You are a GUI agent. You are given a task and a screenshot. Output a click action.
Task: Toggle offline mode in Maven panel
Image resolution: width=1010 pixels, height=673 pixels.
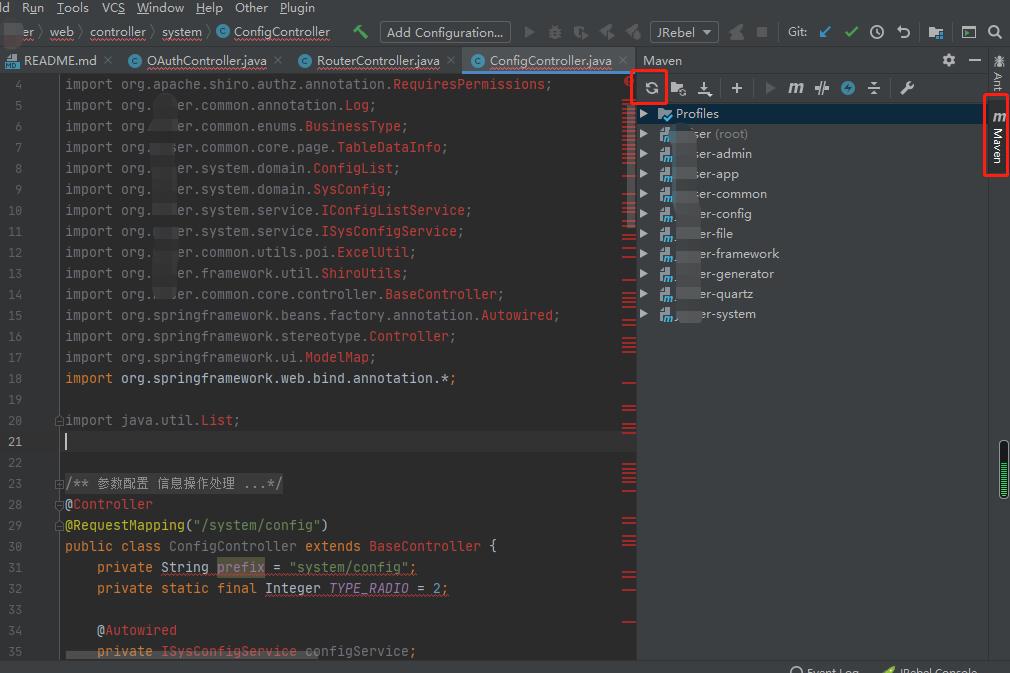click(x=847, y=88)
